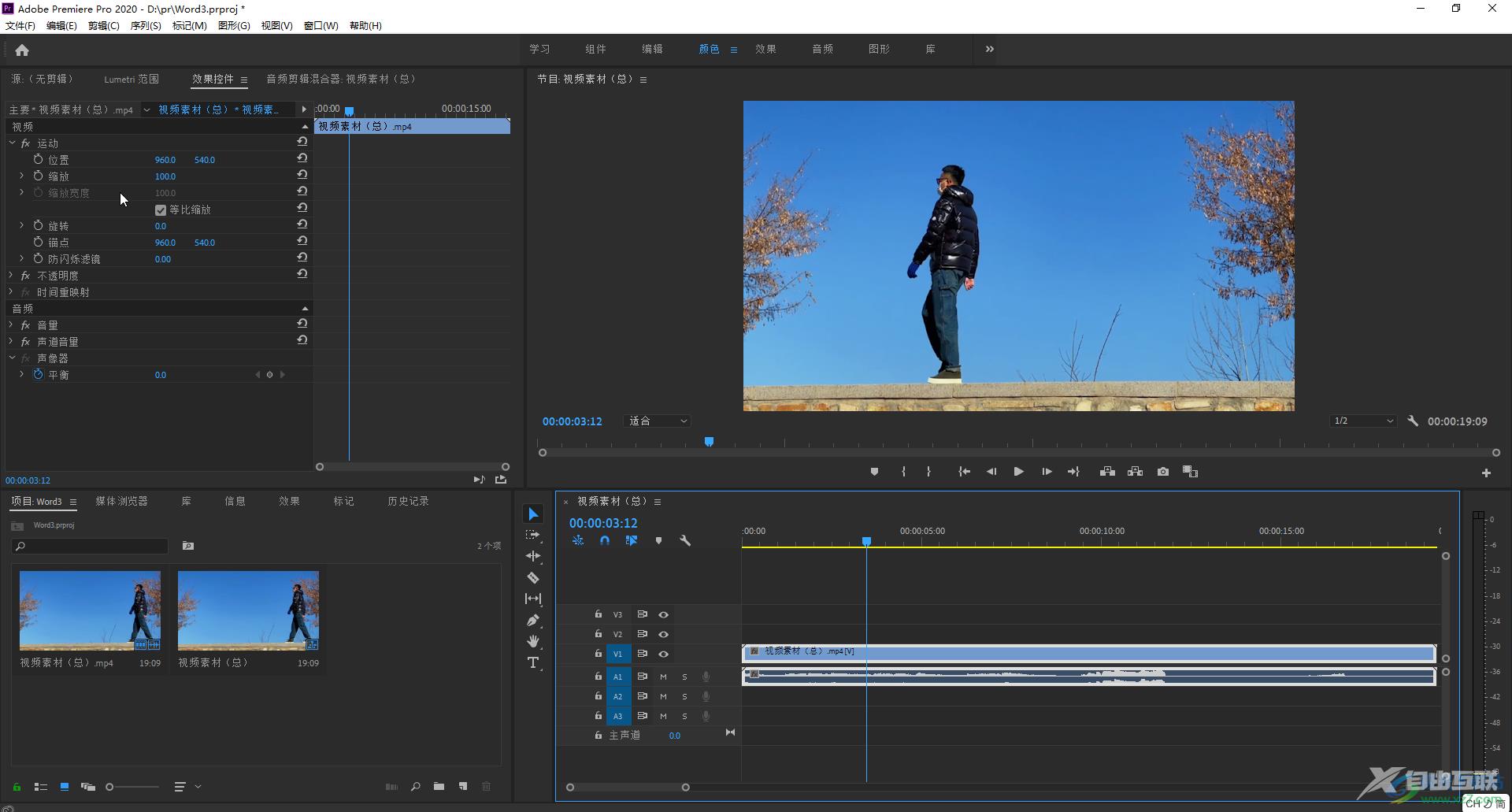Open the button editor plus icon

[1486, 473]
